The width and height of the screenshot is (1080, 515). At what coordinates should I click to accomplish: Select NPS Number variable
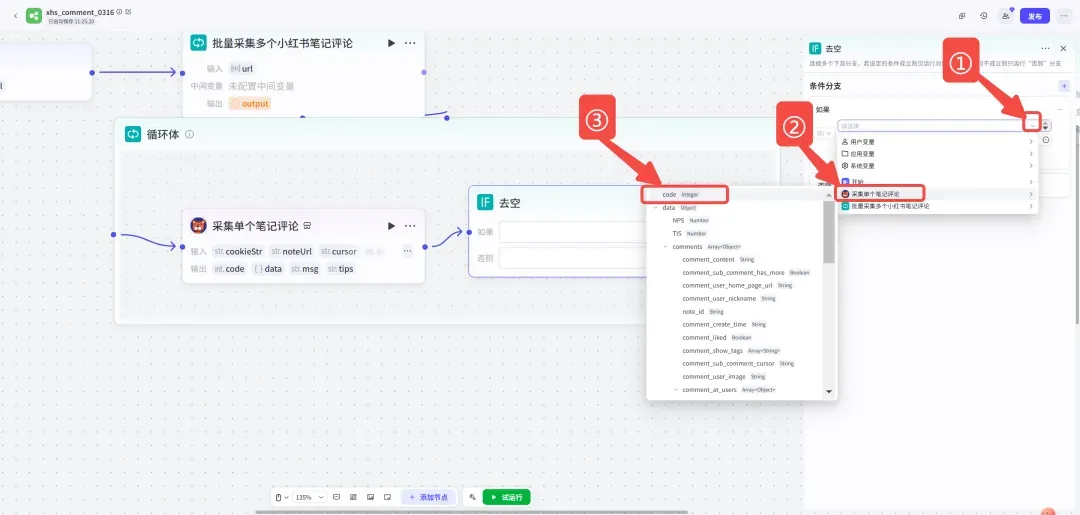pyautogui.click(x=690, y=220)
